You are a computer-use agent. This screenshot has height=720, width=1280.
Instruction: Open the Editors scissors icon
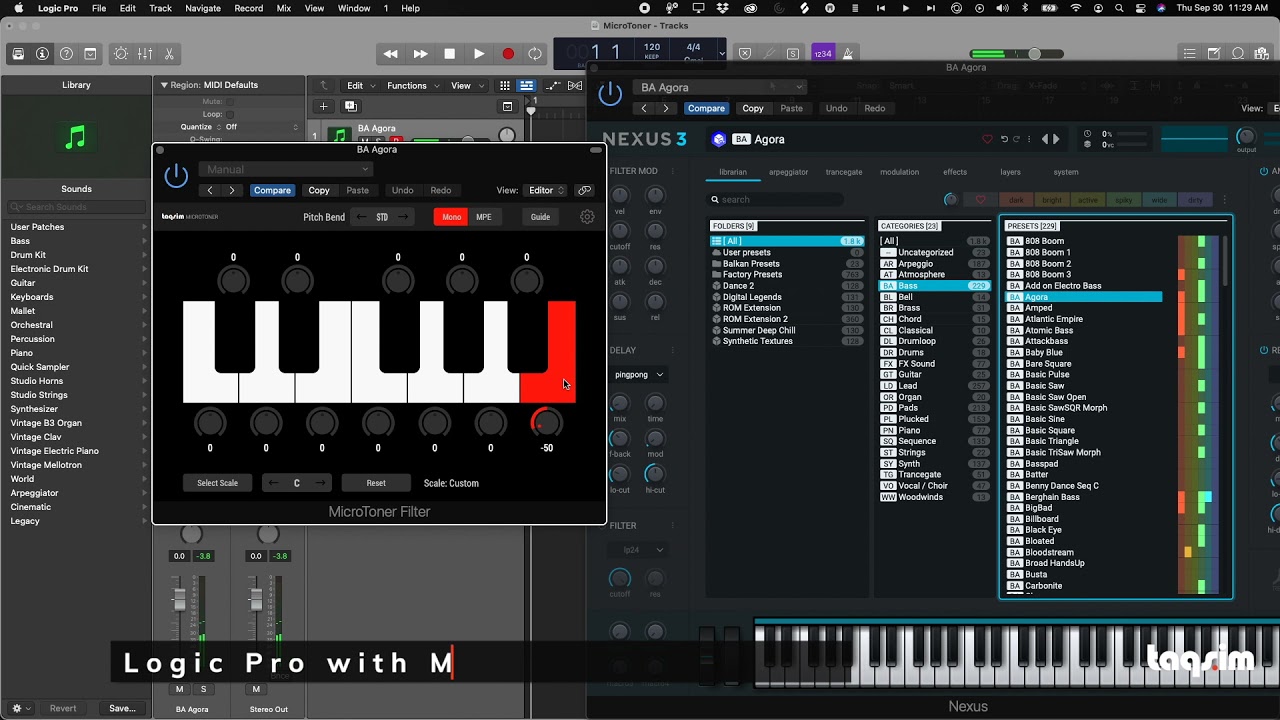tap(169, 54)
